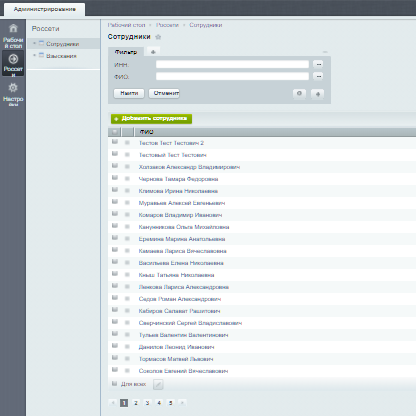Go to page 3 in pagination
The height and width of the screenshot is (416, 416).
(x=147, y=403)
